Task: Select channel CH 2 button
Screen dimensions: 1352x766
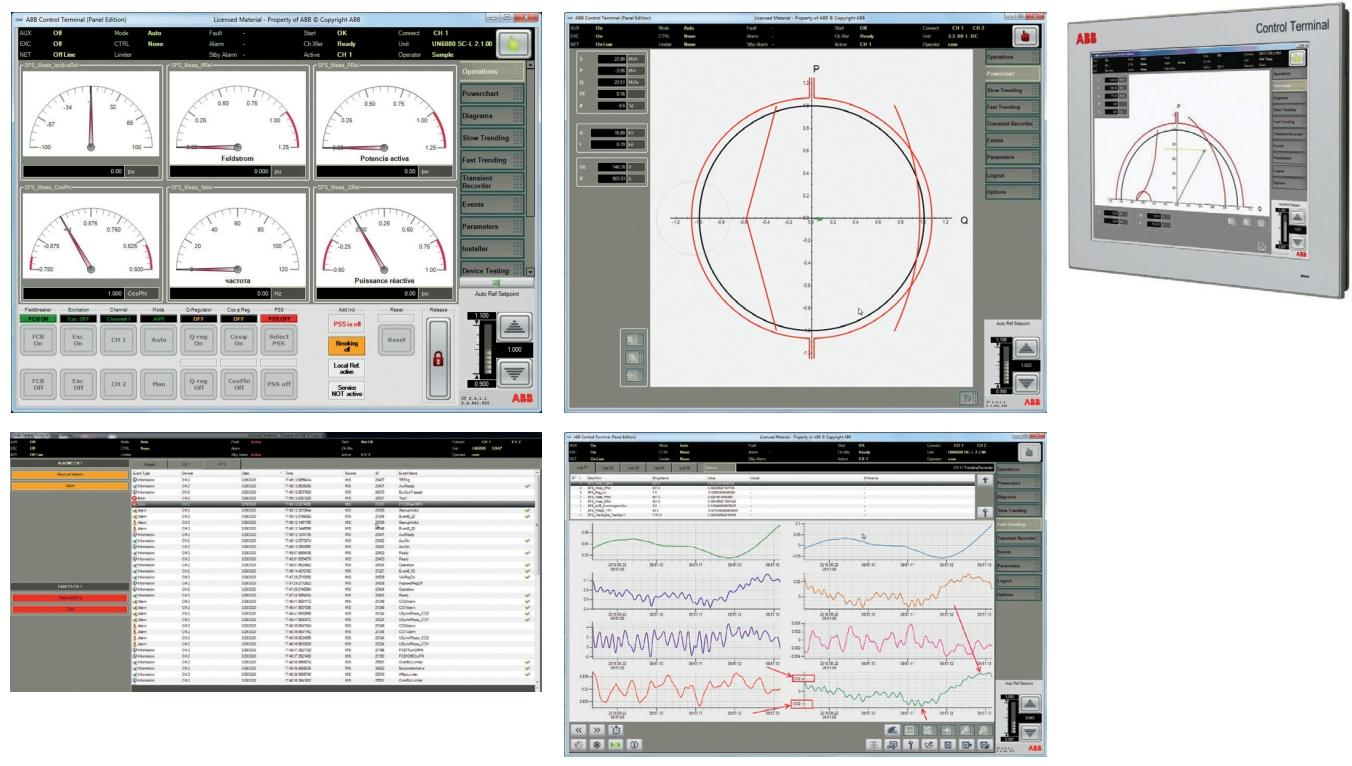Action: [x=117, y=385]
